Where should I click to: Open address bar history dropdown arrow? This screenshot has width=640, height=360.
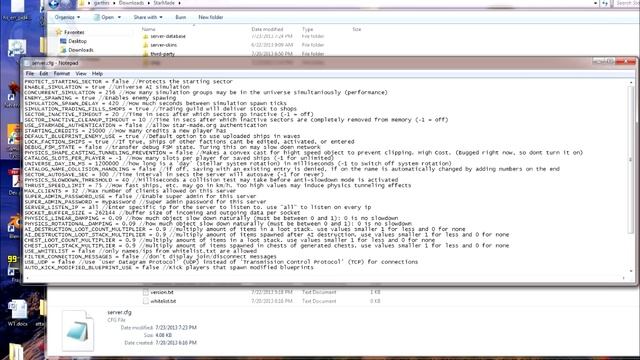[596, 3]
